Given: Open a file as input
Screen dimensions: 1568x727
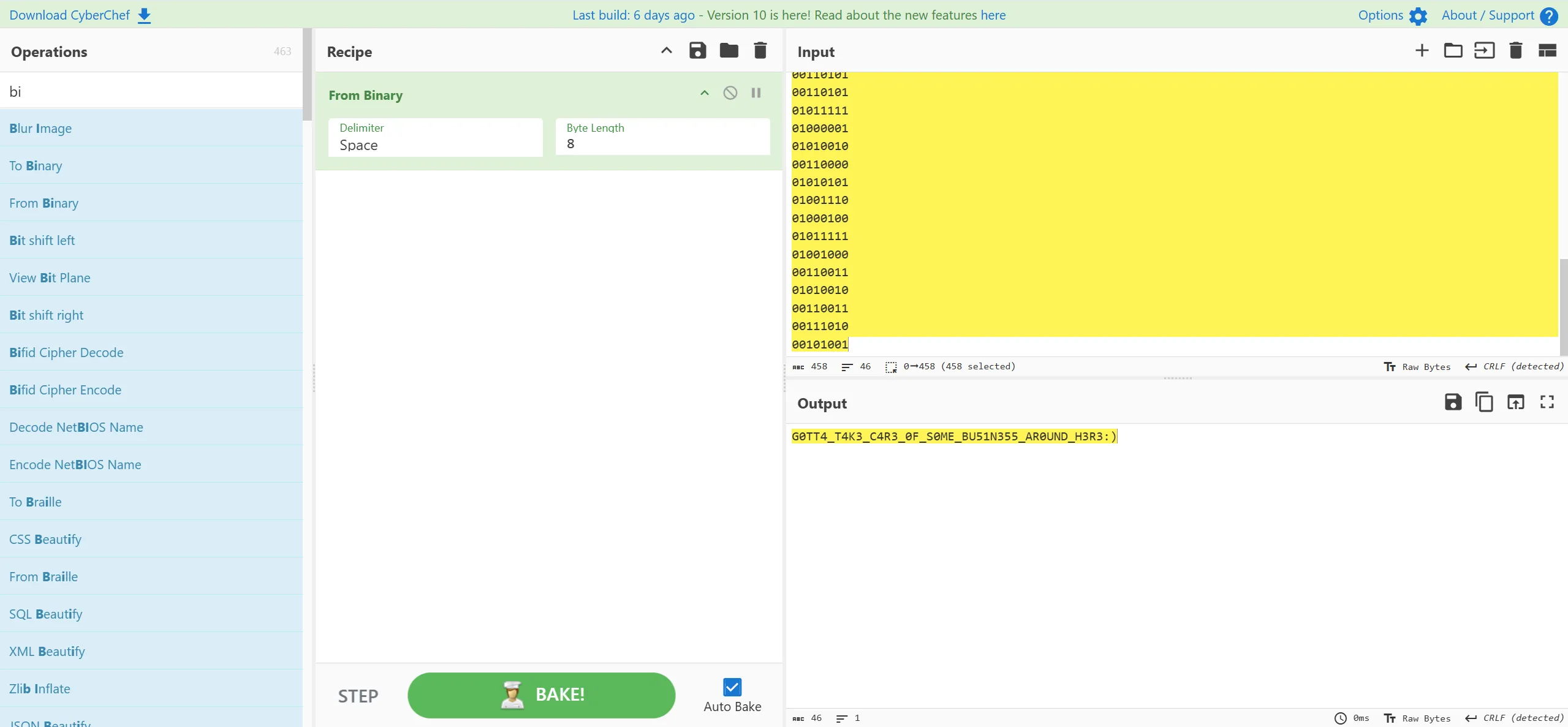Looking at the screenshot, I should 1484,51.
